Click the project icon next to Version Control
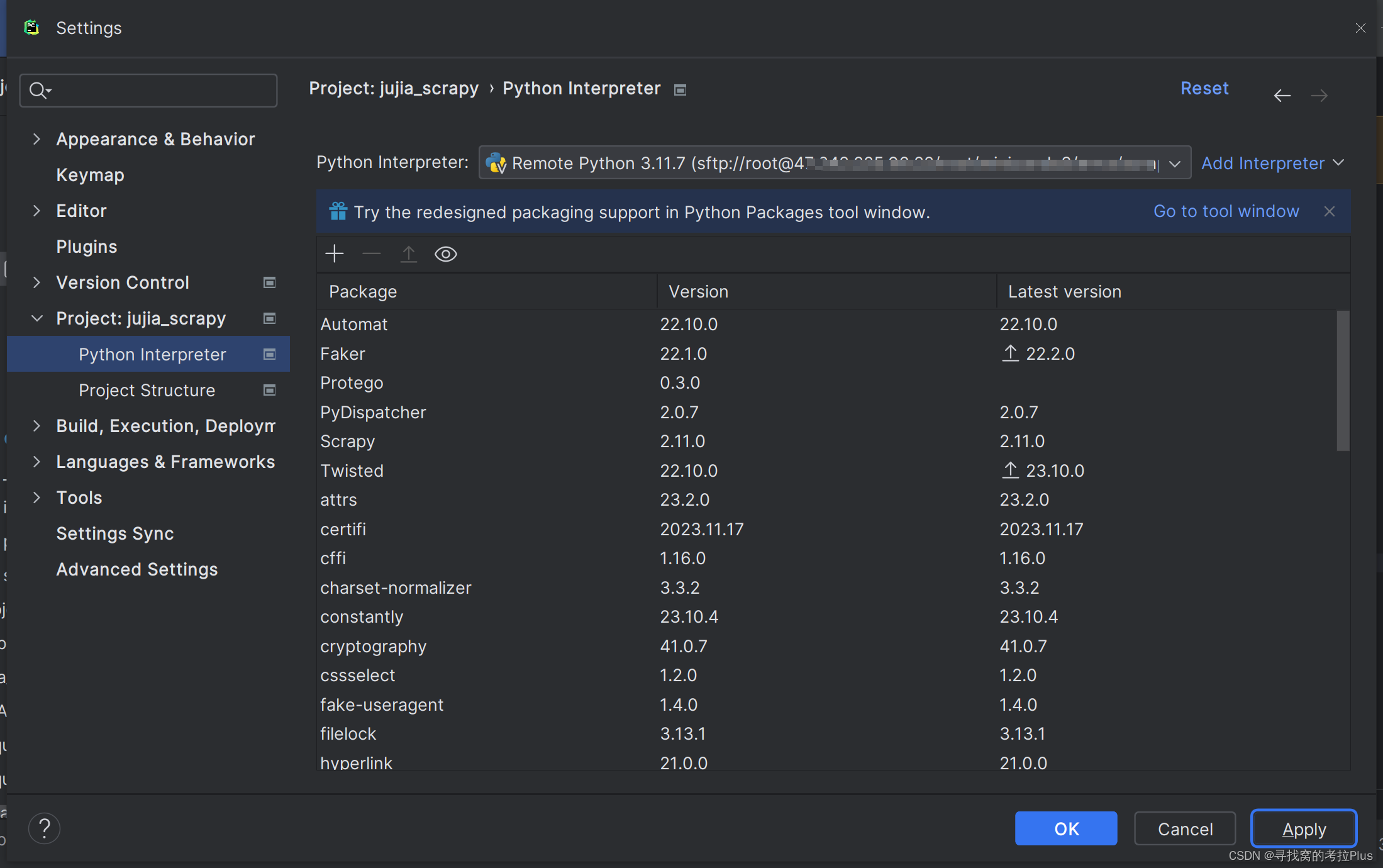The height and width of the screenshot is (868, 1383). coord(270,282)
